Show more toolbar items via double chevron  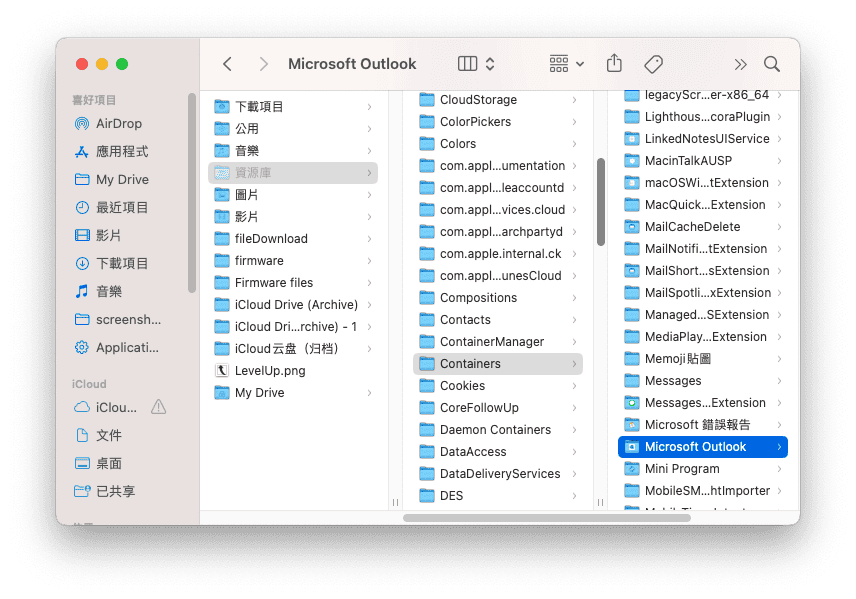click(740, 64)
